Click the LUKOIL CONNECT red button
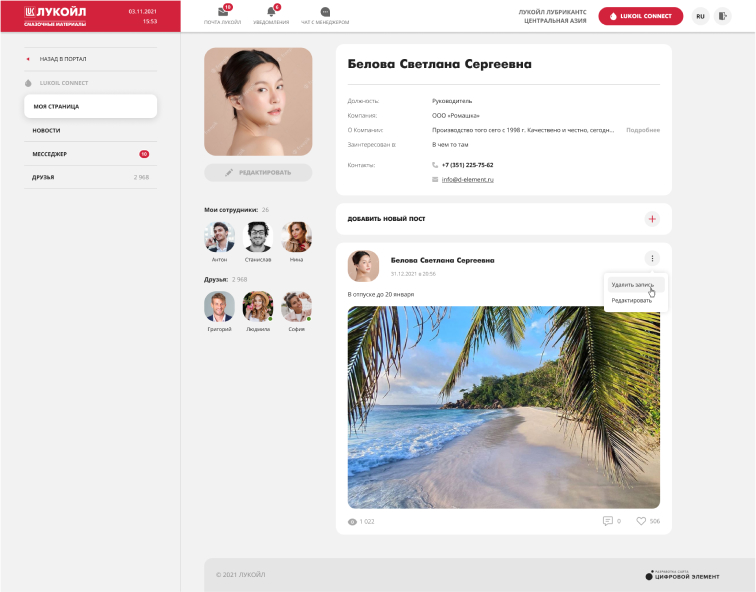 click(x=641, y=16)
